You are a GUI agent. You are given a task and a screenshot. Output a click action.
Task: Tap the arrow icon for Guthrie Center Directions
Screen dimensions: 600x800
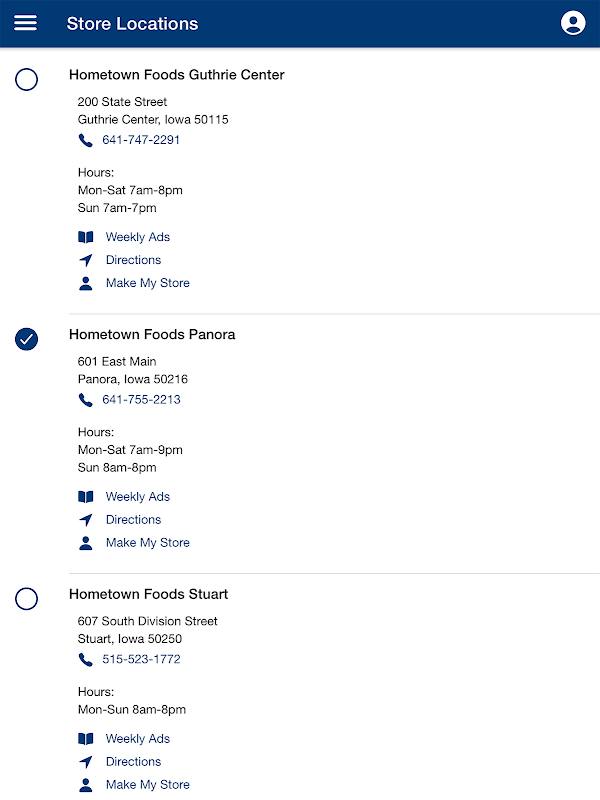tap(86, 260)
